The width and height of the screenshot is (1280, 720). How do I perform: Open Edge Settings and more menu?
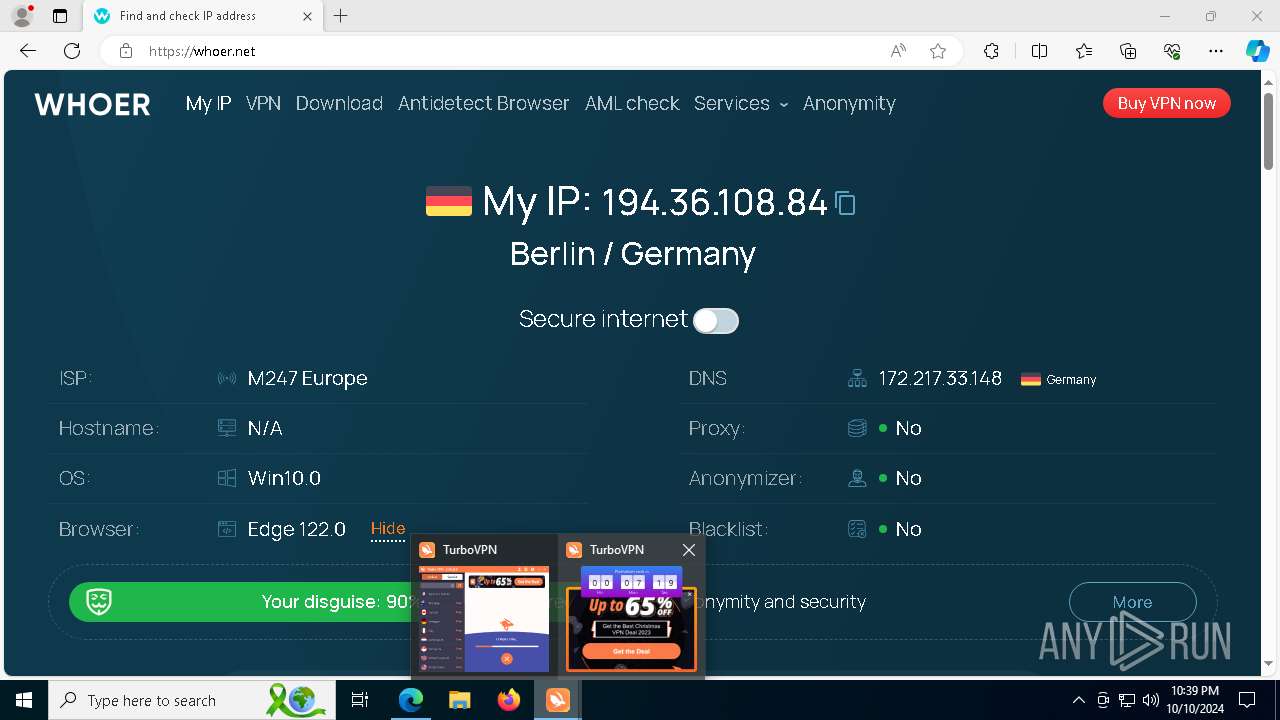(1216, 51)
